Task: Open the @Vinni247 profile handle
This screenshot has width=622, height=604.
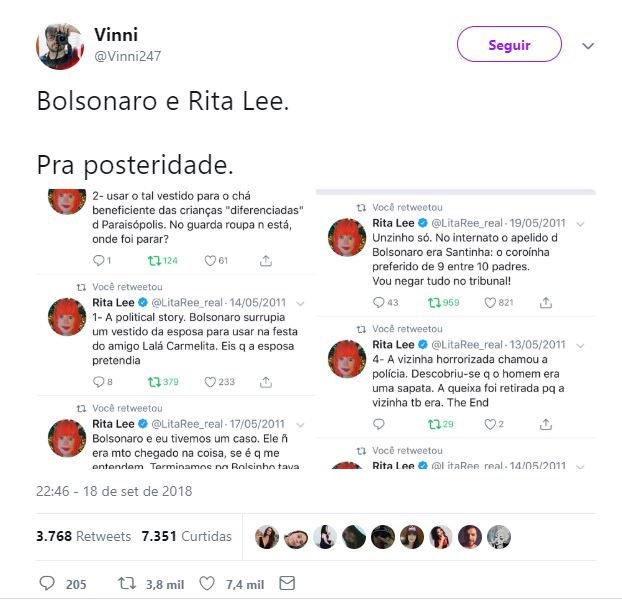Action: pyautogui.click(x=127, y=56)
